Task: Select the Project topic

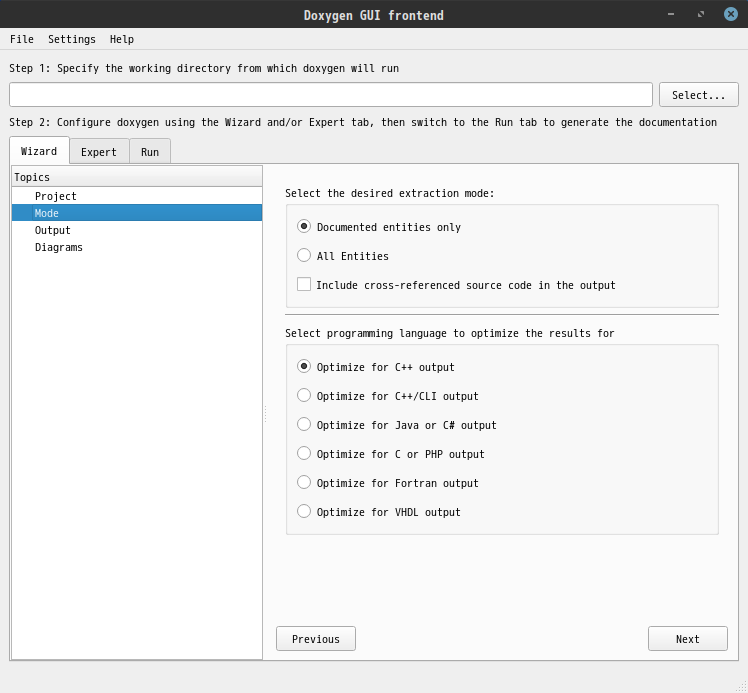Action: click(137, 196)
